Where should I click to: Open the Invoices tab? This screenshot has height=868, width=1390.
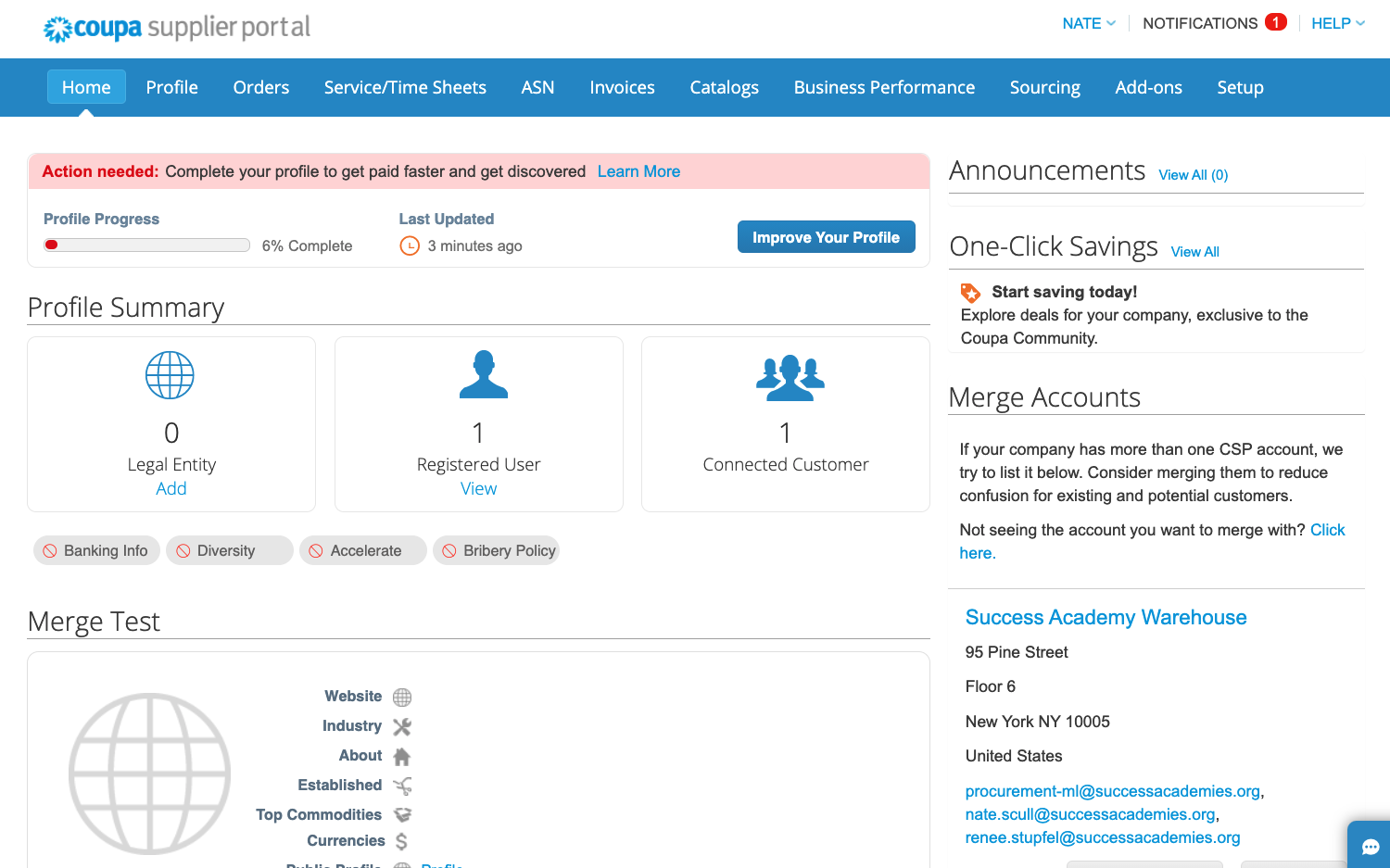point(622,87)
